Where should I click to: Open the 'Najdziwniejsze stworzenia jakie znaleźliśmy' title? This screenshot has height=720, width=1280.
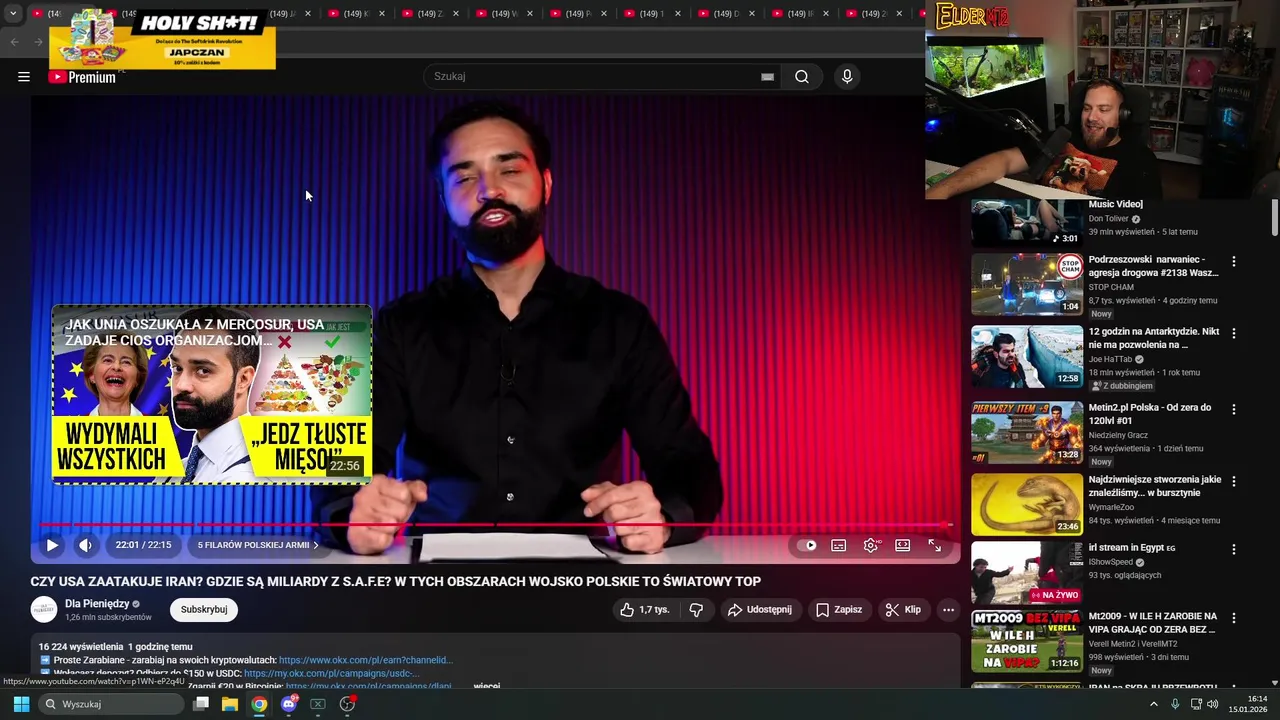tap(1155, 486)
